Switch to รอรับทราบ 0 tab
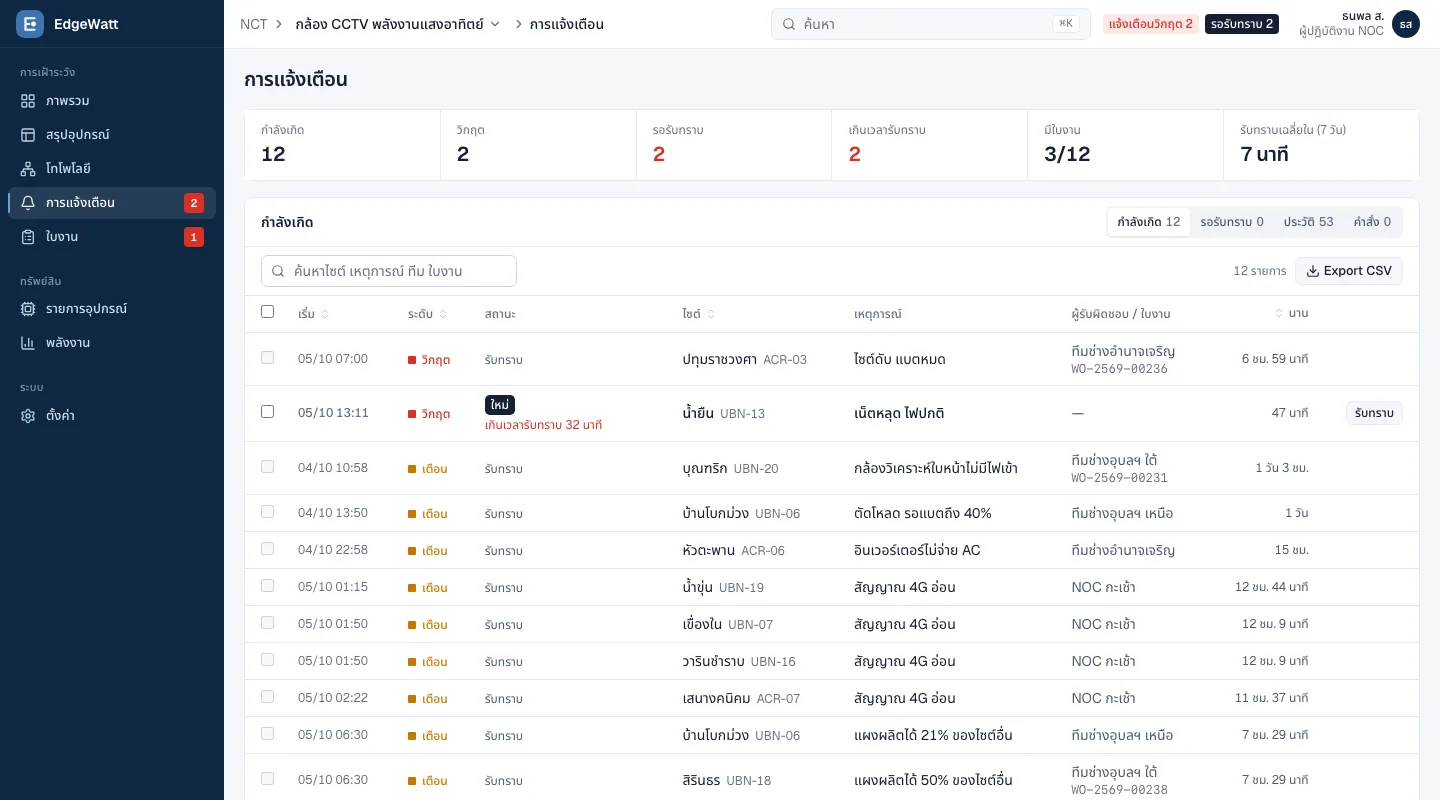The image size is (1440, 800). coord(1232,222)
